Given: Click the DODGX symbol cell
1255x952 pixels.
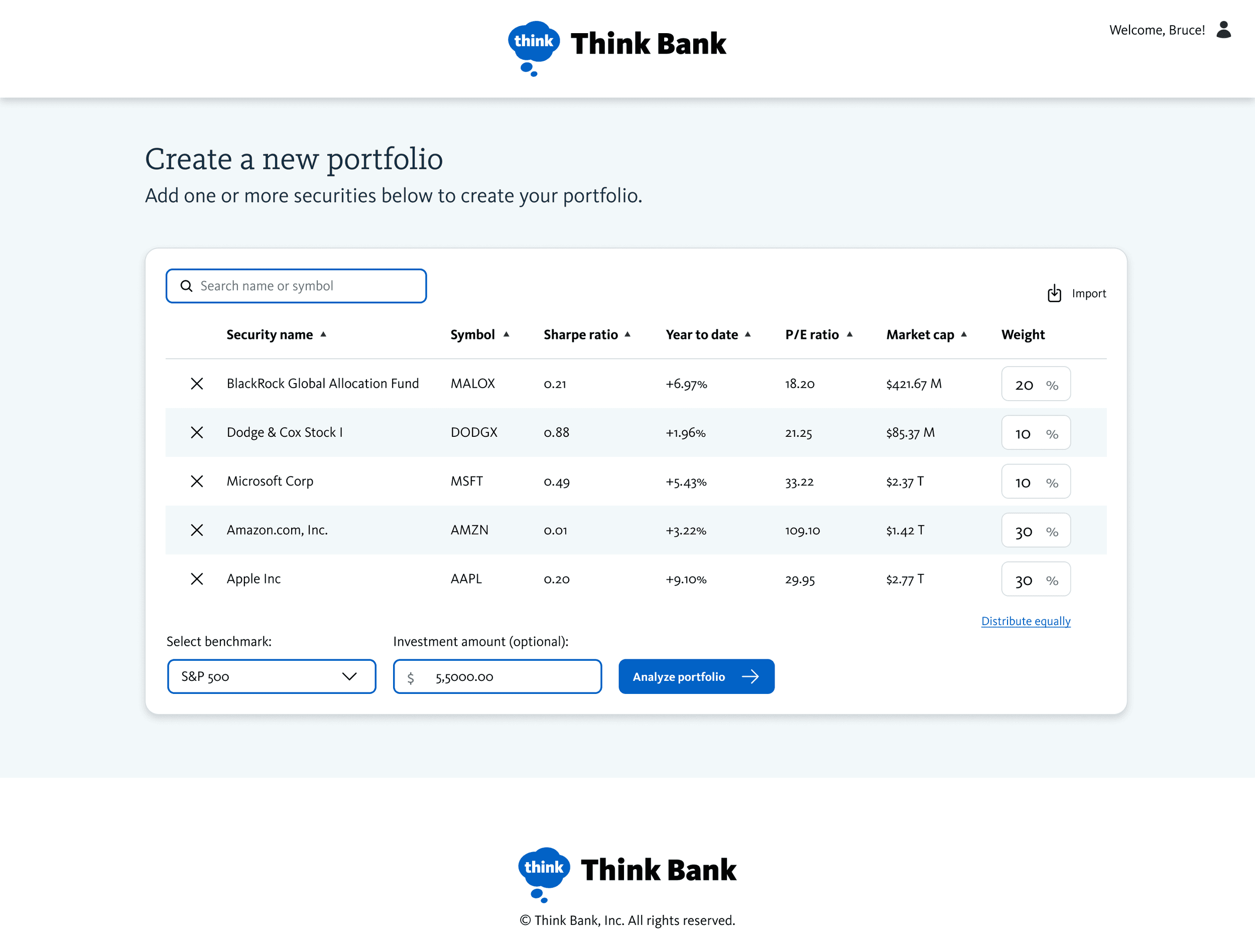Looking at the screenshot, I should pyautogui.click(x=474, y=432).
